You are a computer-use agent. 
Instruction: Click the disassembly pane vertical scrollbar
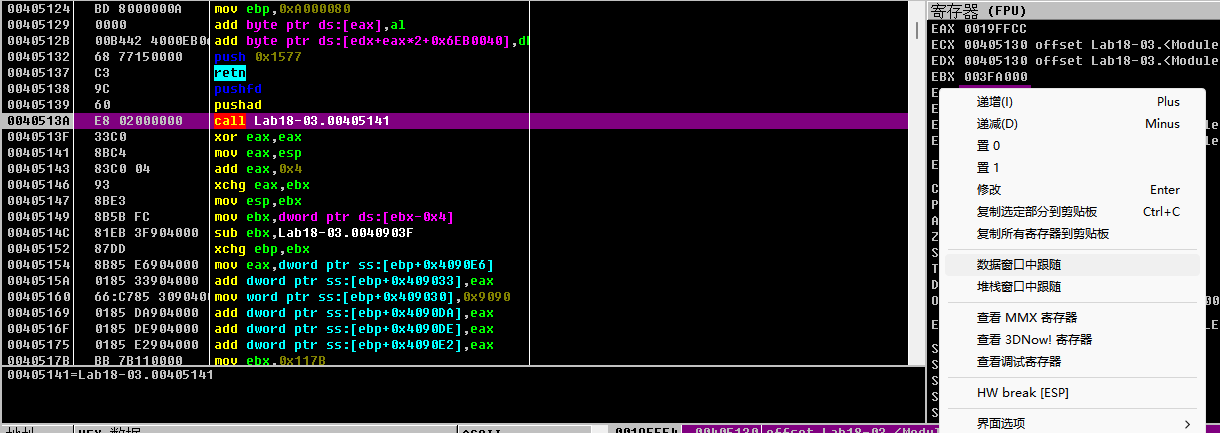point(915,183)
